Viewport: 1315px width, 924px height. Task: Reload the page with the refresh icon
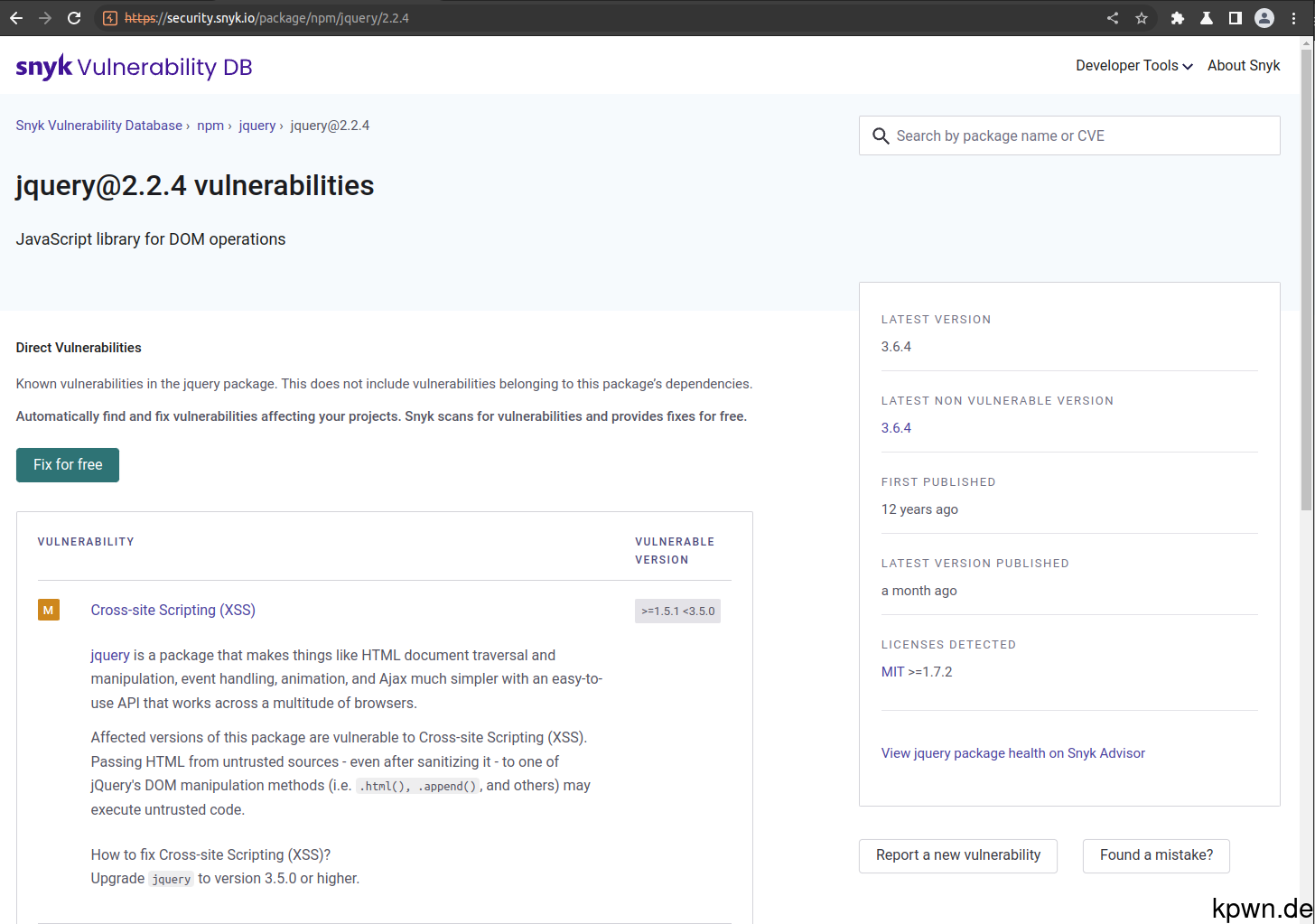[74, 17]
